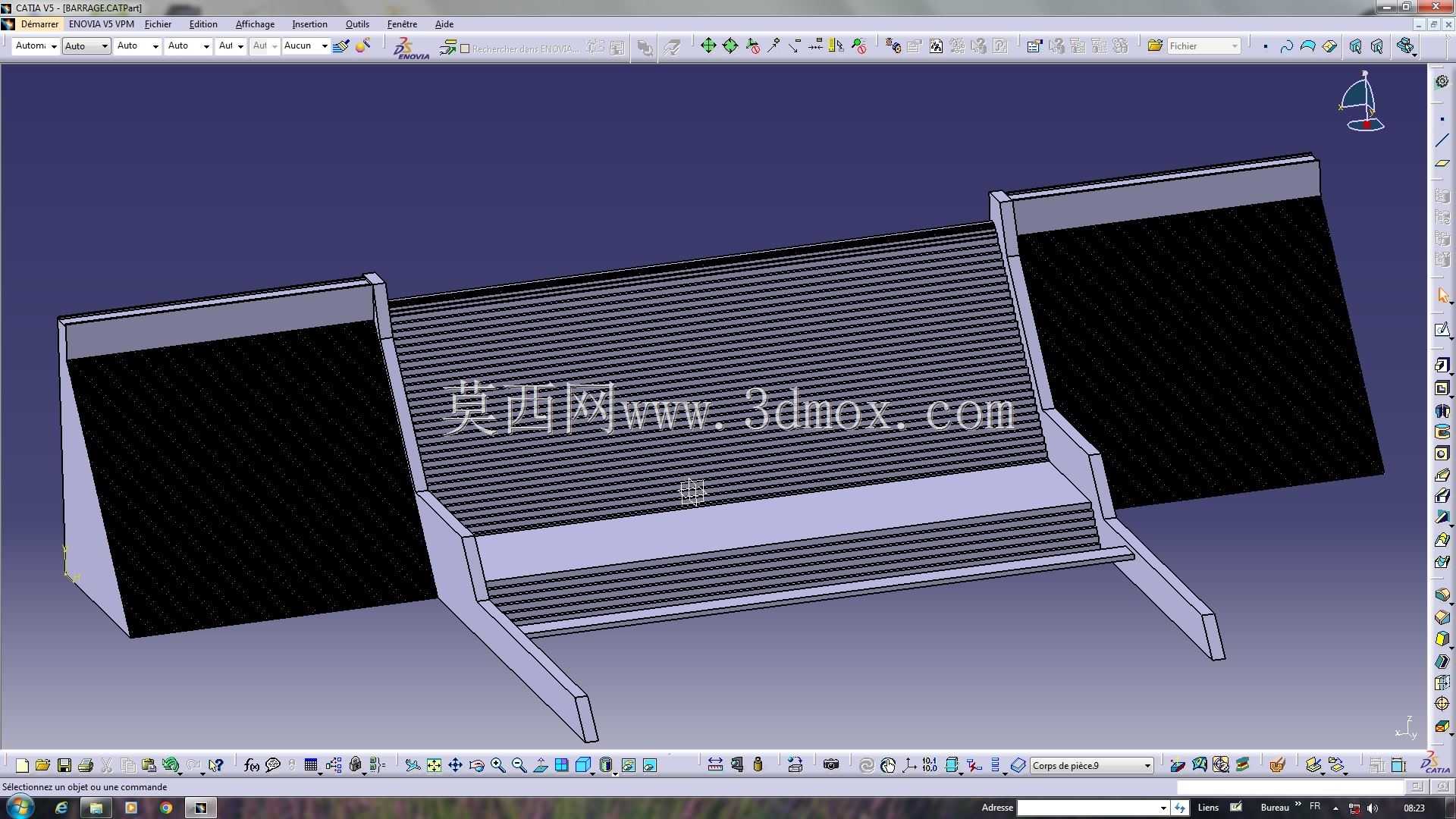Open the design table icon
This screenshot has height=819, width=1456.
[311, 765]
